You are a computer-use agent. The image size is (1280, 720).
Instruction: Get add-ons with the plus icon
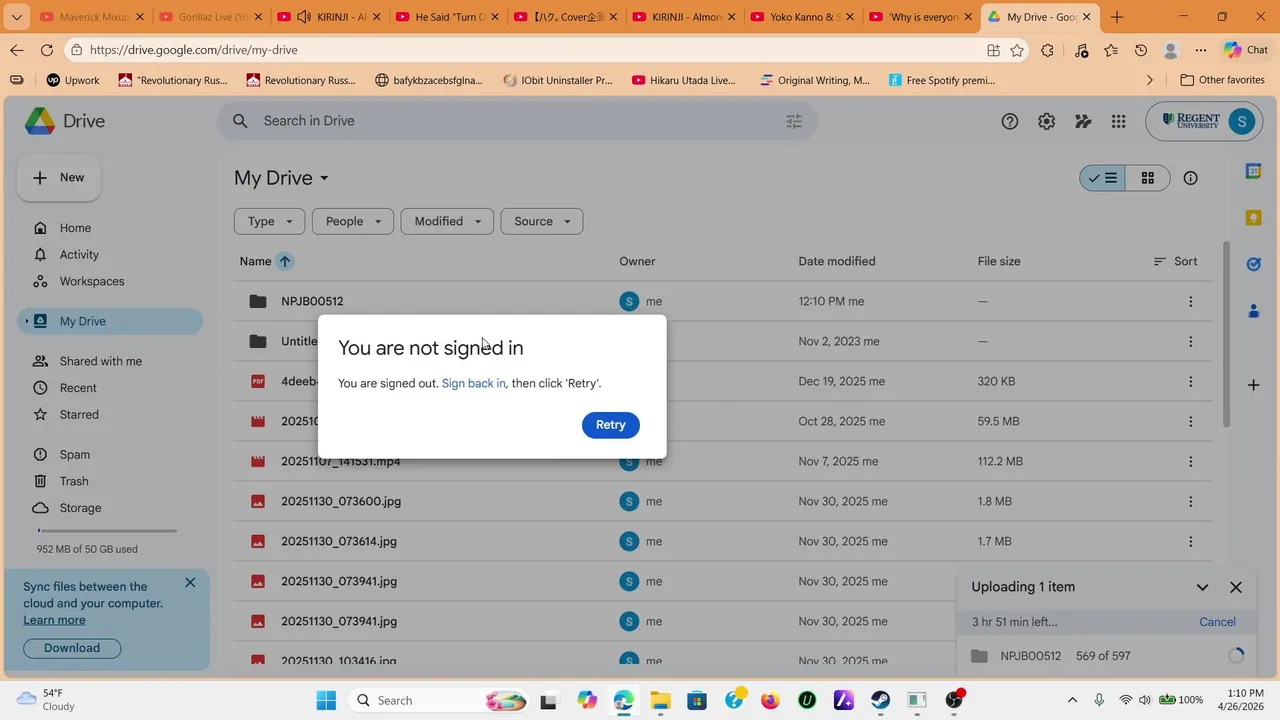(x=1253, y=385)
